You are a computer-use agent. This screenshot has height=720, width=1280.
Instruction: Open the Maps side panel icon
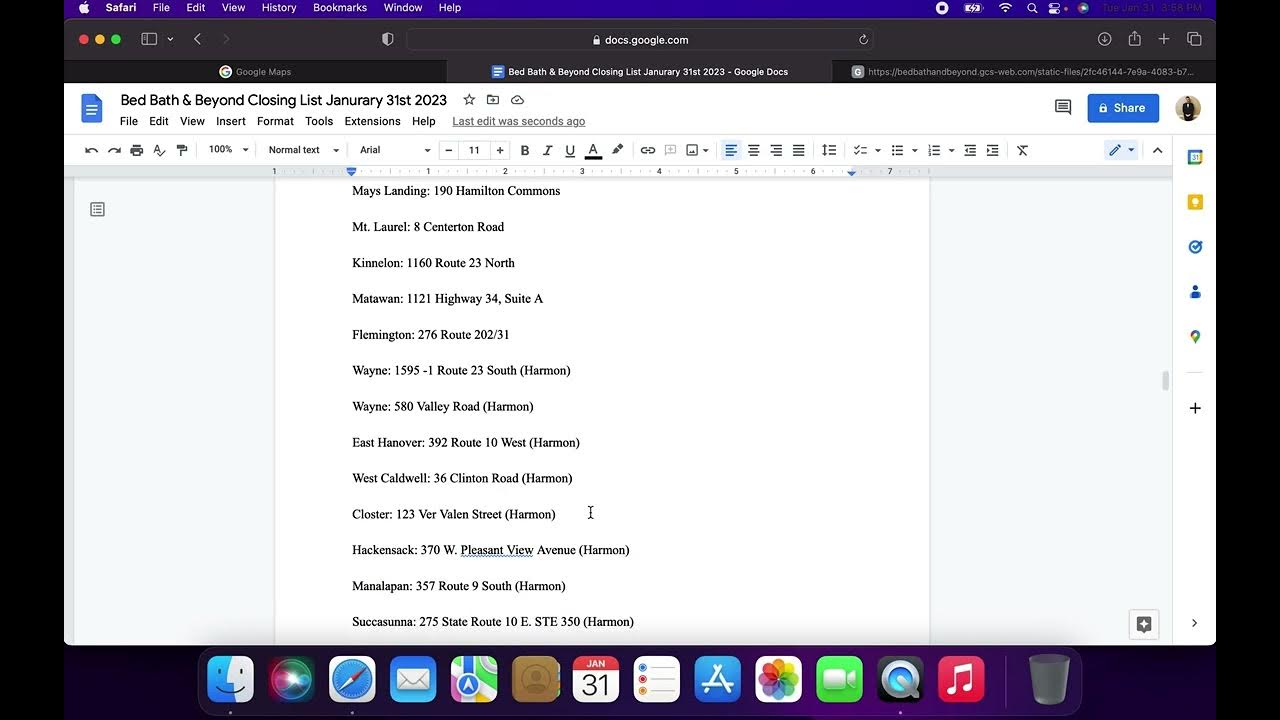coord(1195,337)
